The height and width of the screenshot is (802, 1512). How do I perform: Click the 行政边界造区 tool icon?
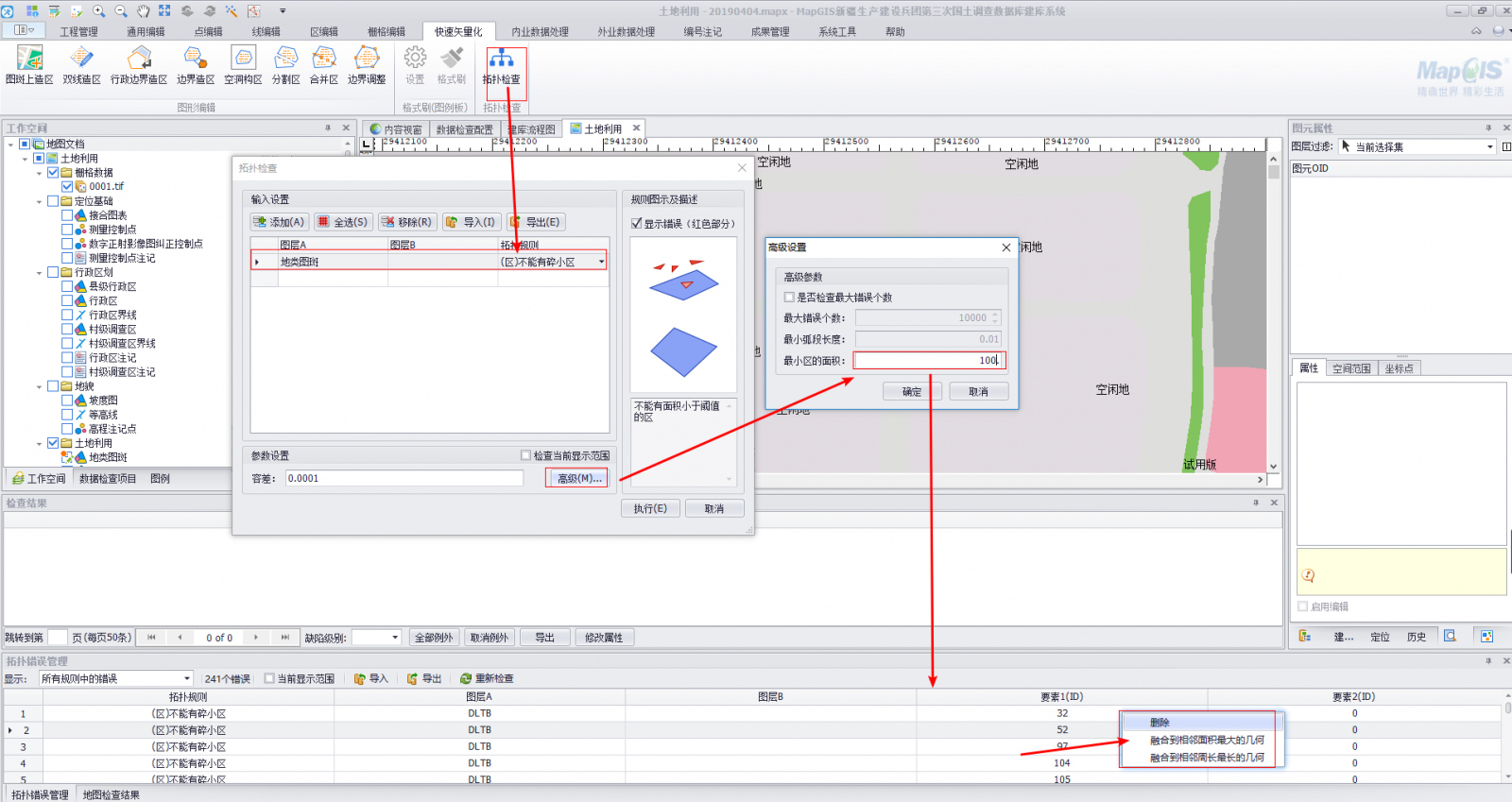click(139, 61)
